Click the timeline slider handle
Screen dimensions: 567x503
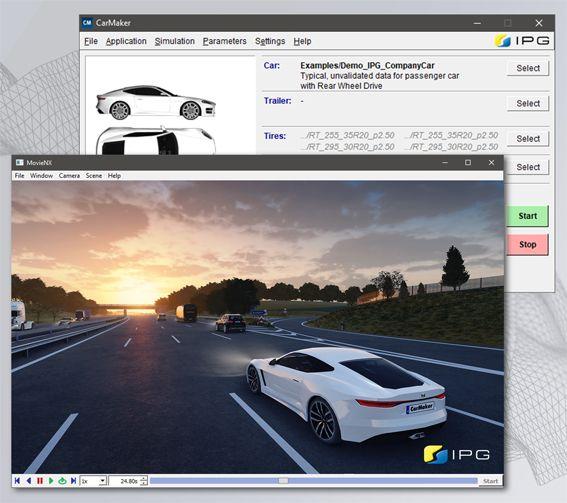tap(283, 481)
